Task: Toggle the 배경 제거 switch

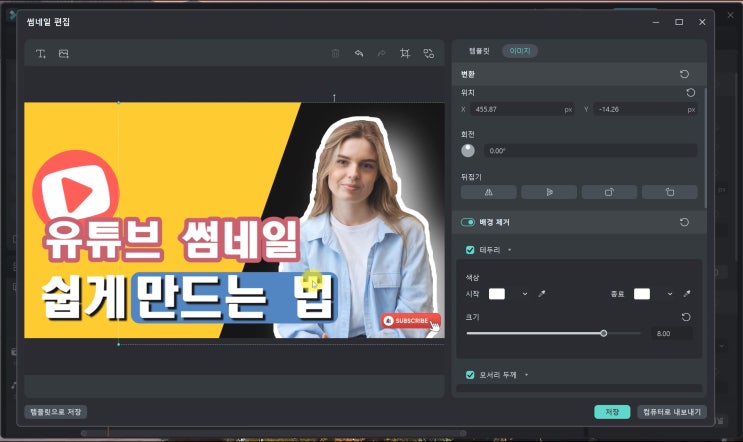Action: tap(468, 222)
